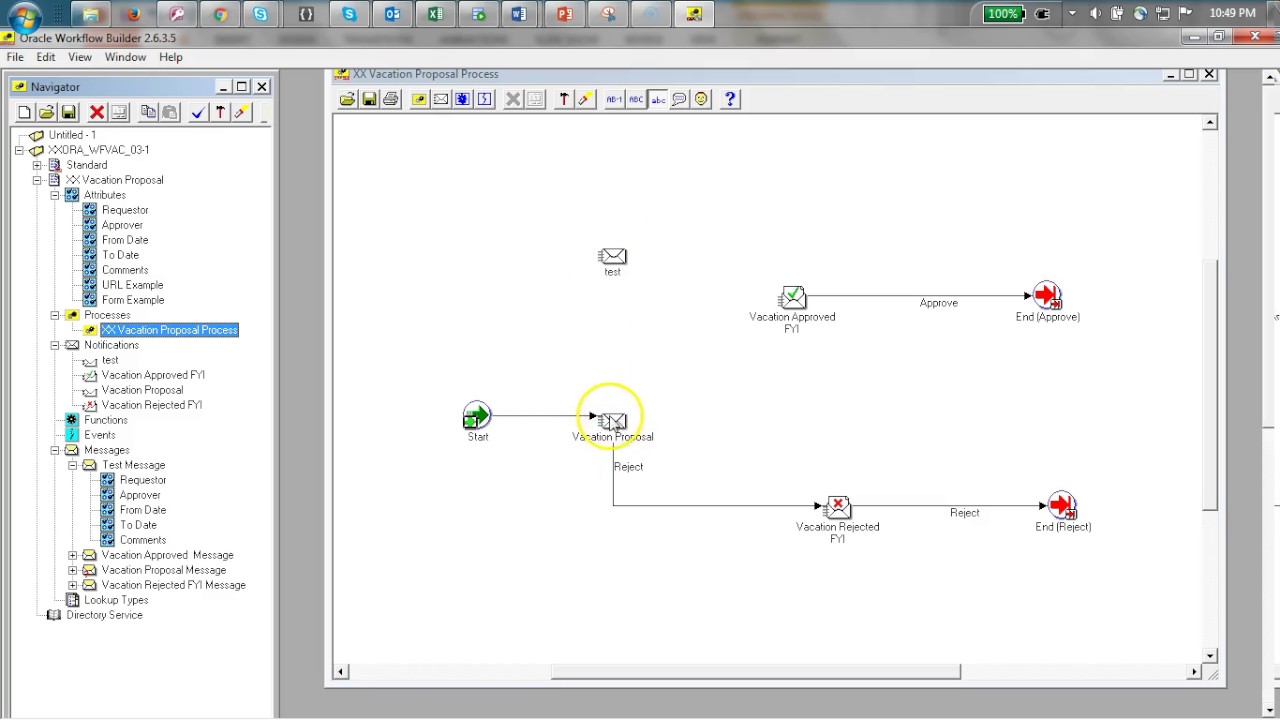Expand the Vacation Approved Message node

tap(73, 555)
